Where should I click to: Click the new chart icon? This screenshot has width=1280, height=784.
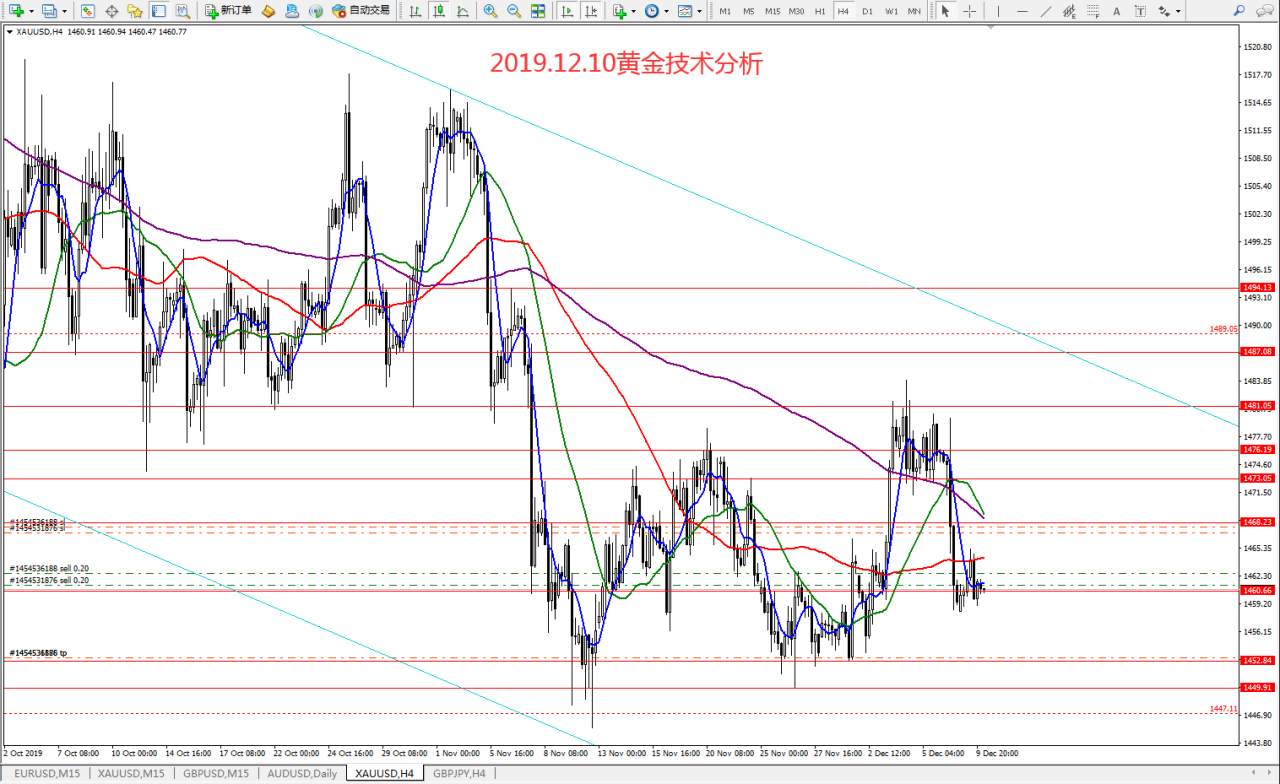pyautogui.click(x=16, y=10)
